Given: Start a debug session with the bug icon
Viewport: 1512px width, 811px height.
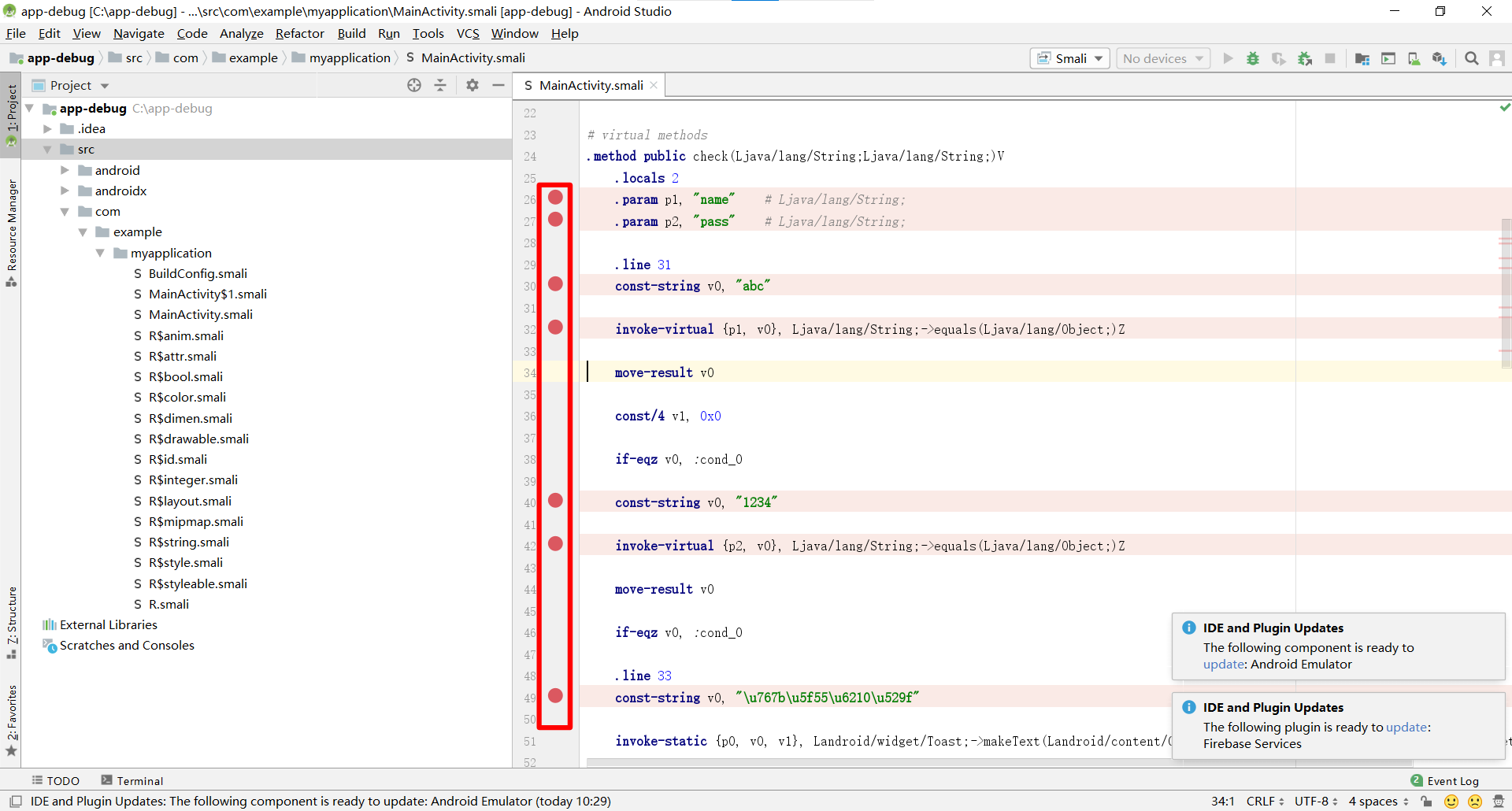Looking at the screenshot, I should (1253, 58).
